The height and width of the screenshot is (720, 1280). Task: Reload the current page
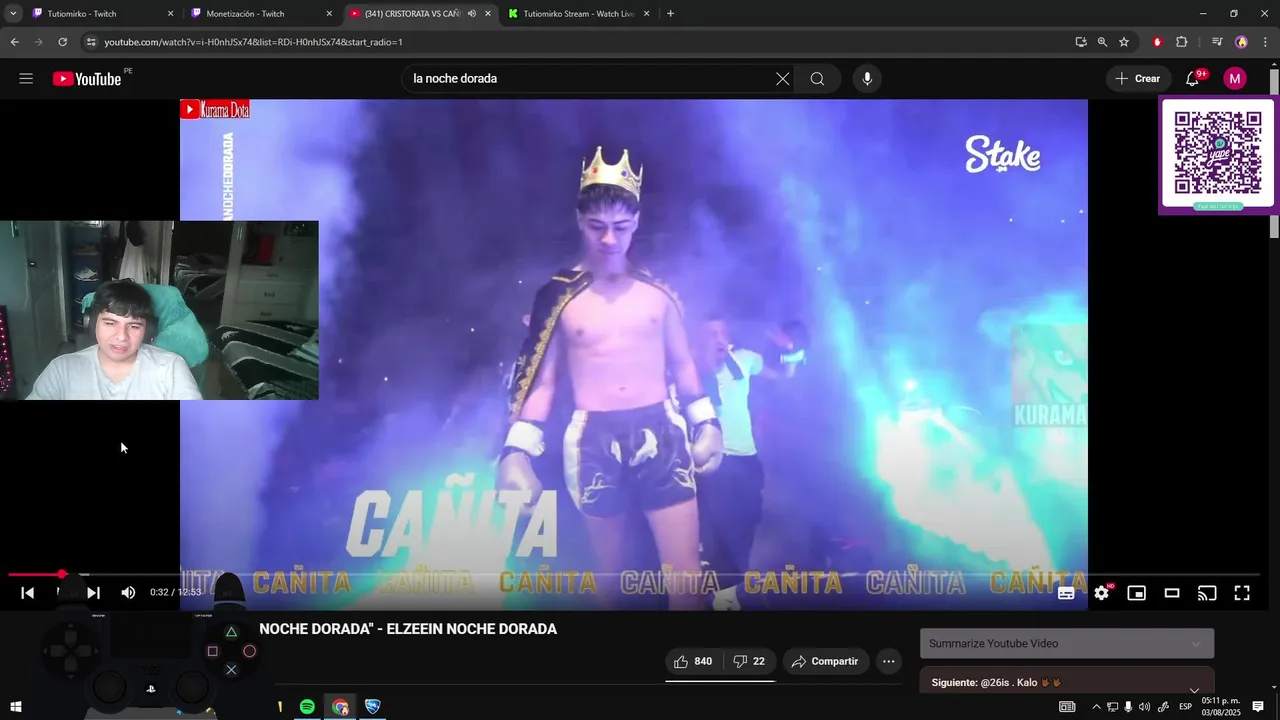click(62, 42)
